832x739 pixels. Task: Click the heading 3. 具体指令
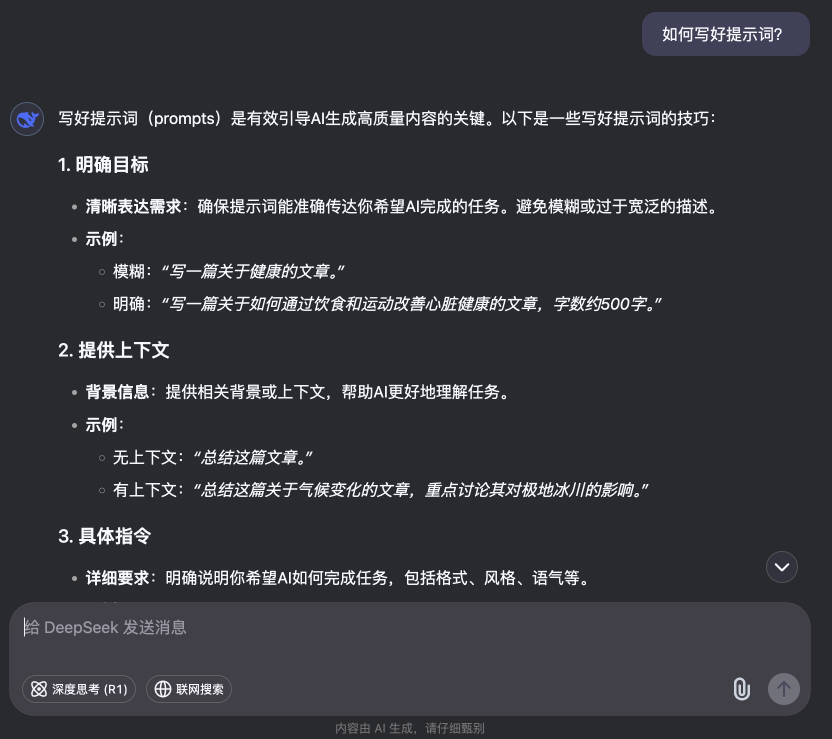(105, 536)
